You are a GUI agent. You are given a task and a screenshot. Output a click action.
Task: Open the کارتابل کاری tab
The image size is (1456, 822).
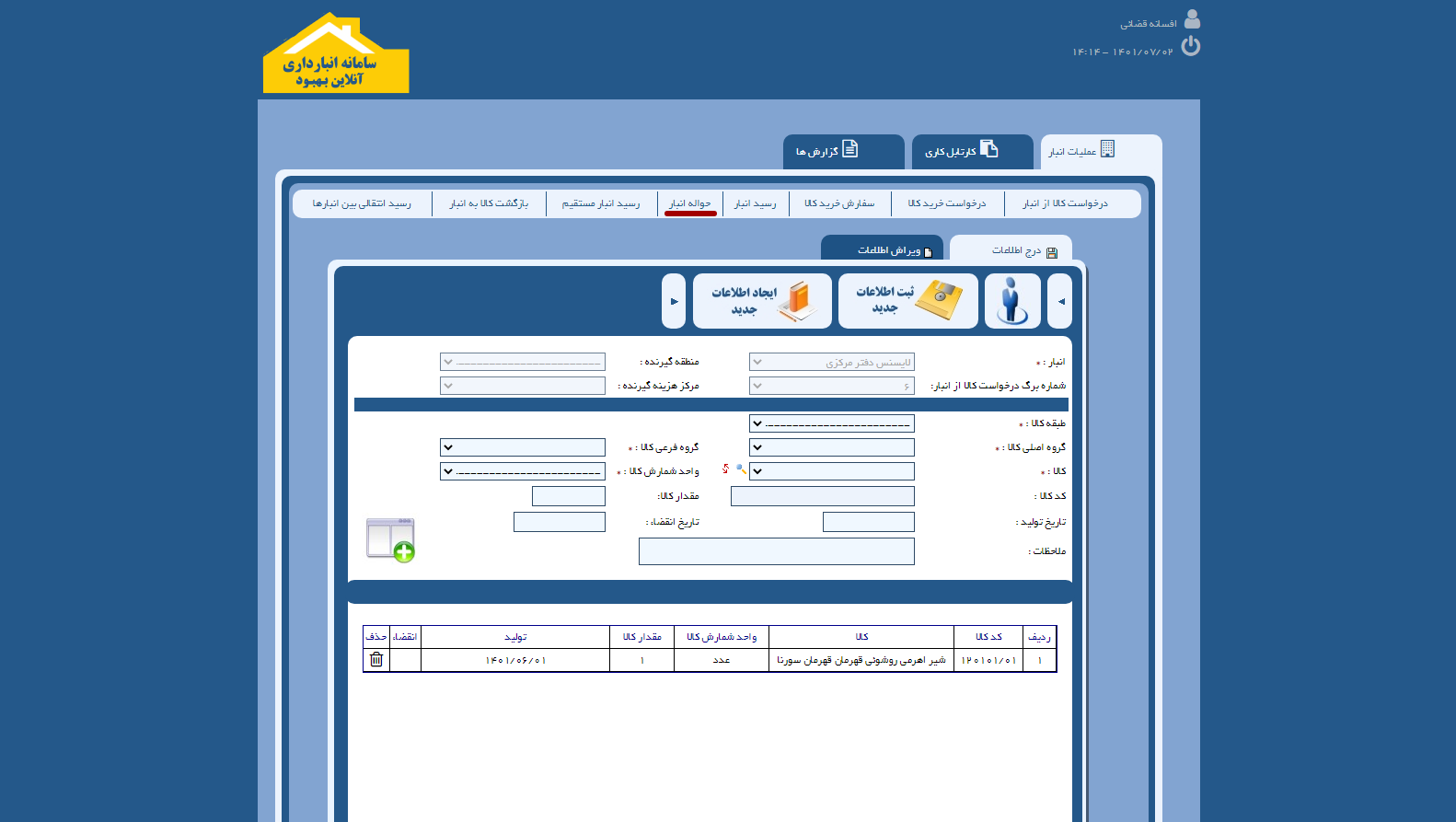tap(971, 152)
